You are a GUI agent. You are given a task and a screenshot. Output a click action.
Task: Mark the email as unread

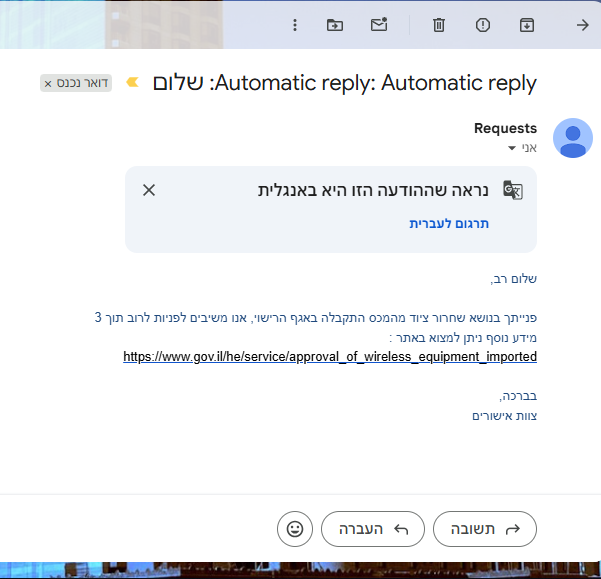pos(379,25)
